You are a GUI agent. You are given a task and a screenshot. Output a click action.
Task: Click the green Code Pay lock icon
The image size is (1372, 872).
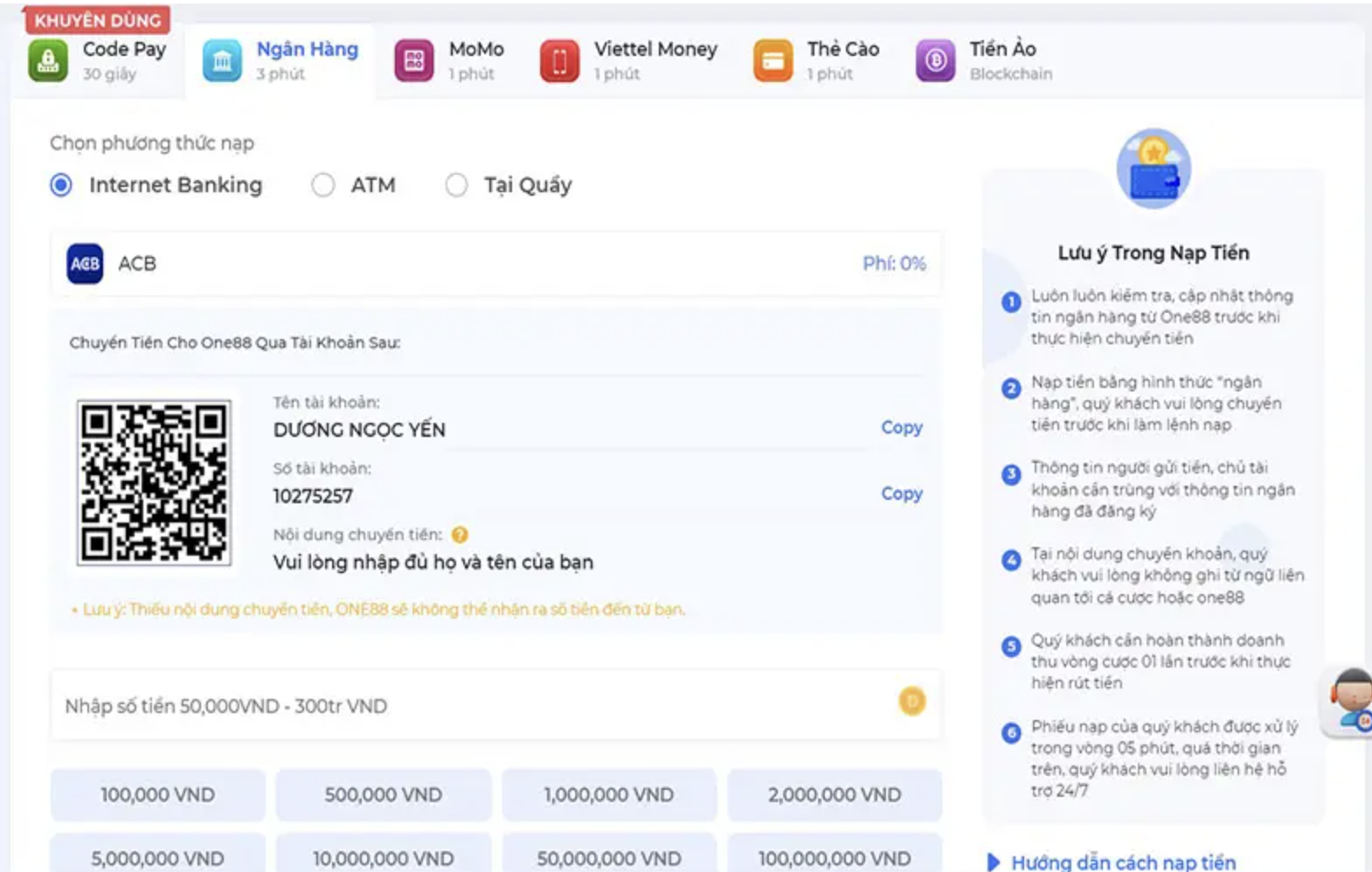pos(48,61)
